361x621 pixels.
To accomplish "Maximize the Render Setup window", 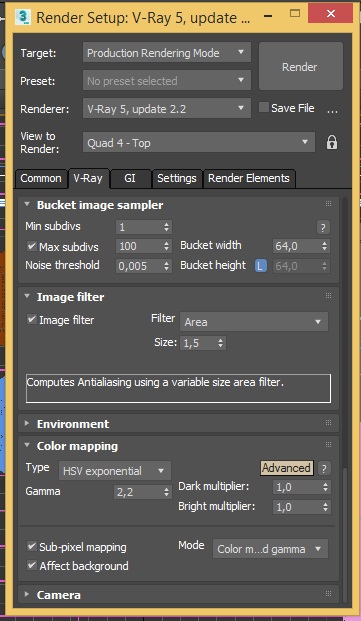I will [x=295, y=13].
